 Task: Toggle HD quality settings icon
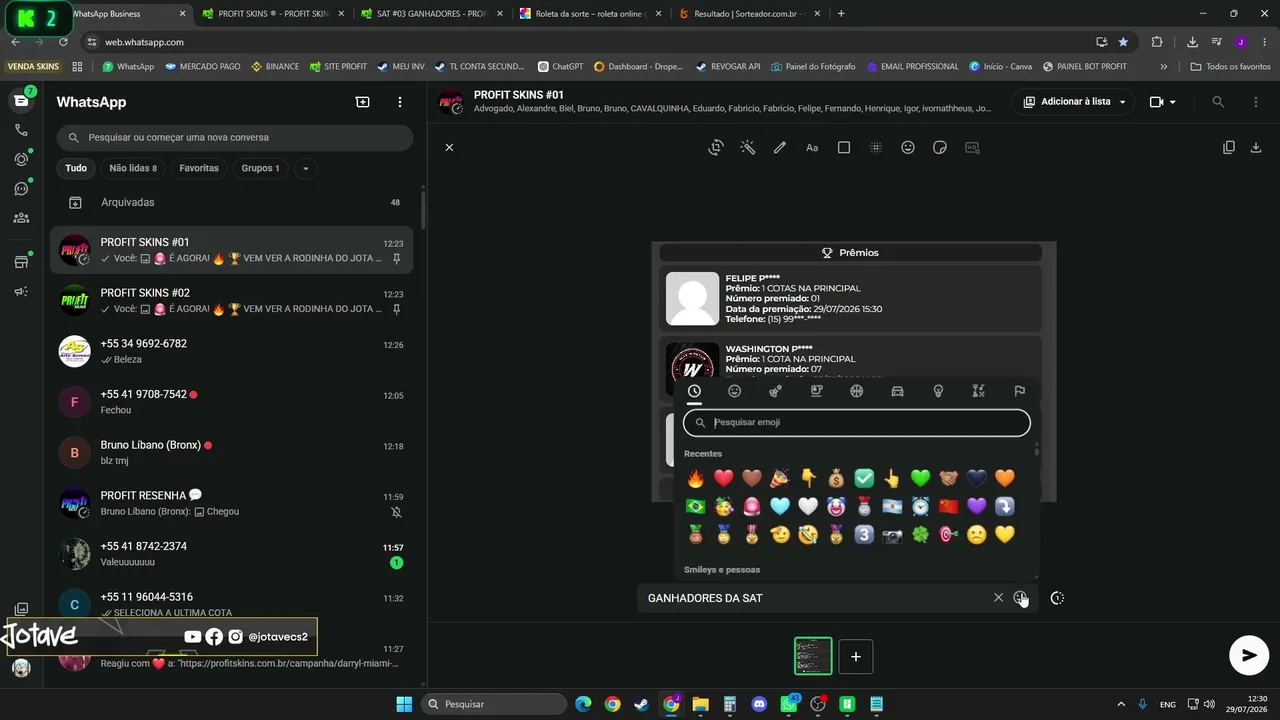pyautogui.click(x=972, y=147)
